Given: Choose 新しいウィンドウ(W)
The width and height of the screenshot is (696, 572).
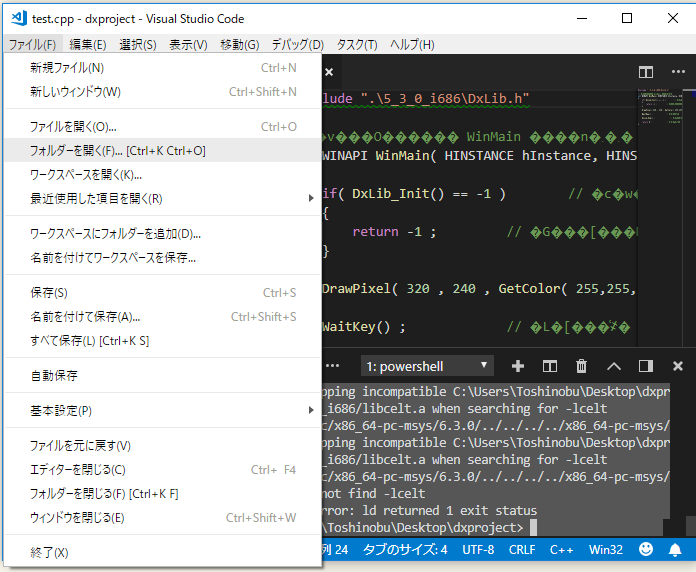Looking at the screenshot, I should [162, 91].
